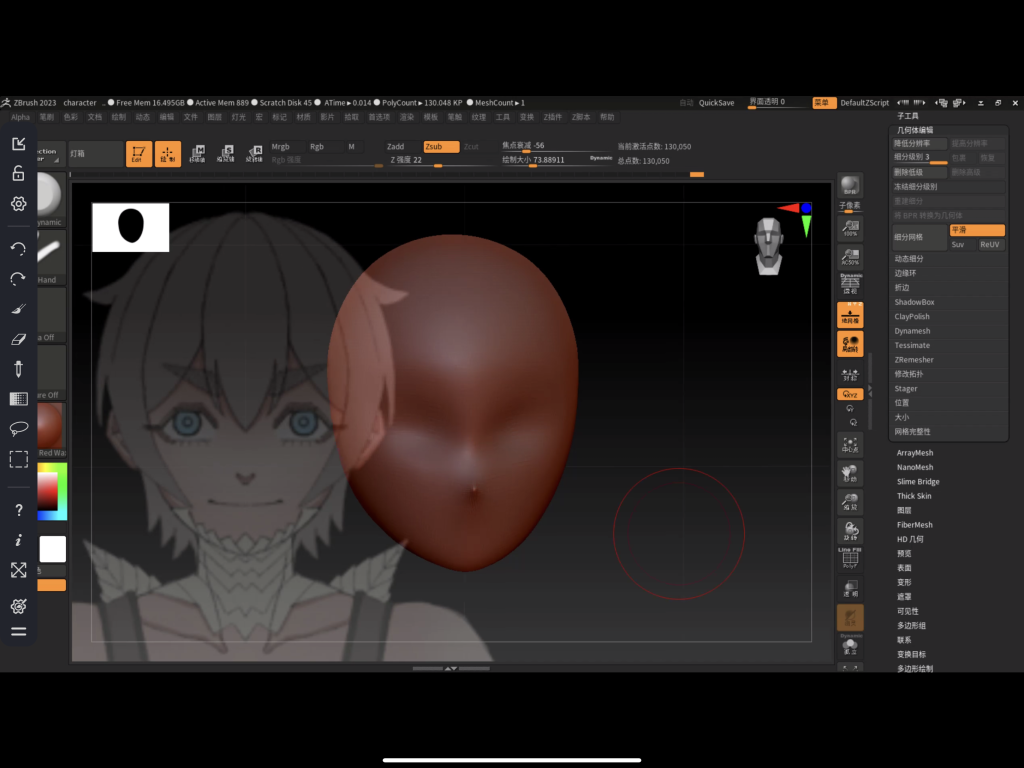Image resolution: width=1024 pixels, height=768 pixels.
Task: Toggle the 平滑 smooth option
Action: [976, 230]
